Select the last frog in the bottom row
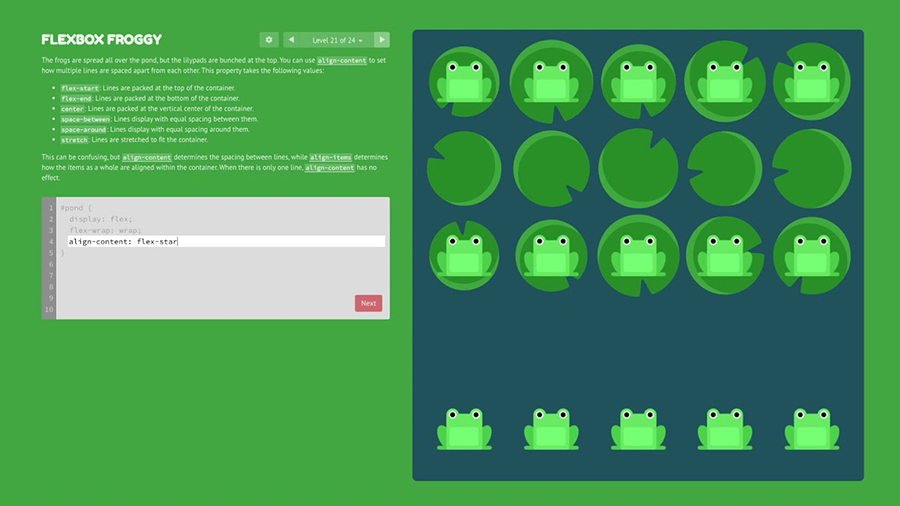Image resolution: width=900 pixels, height=506 pixels. point(811,428)
